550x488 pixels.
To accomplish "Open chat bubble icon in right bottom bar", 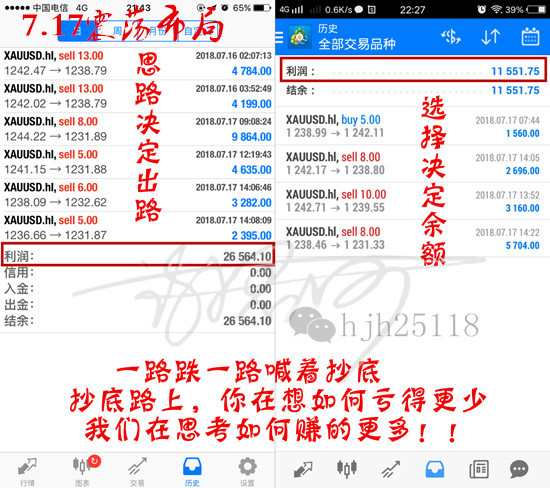I will (519, 469).
